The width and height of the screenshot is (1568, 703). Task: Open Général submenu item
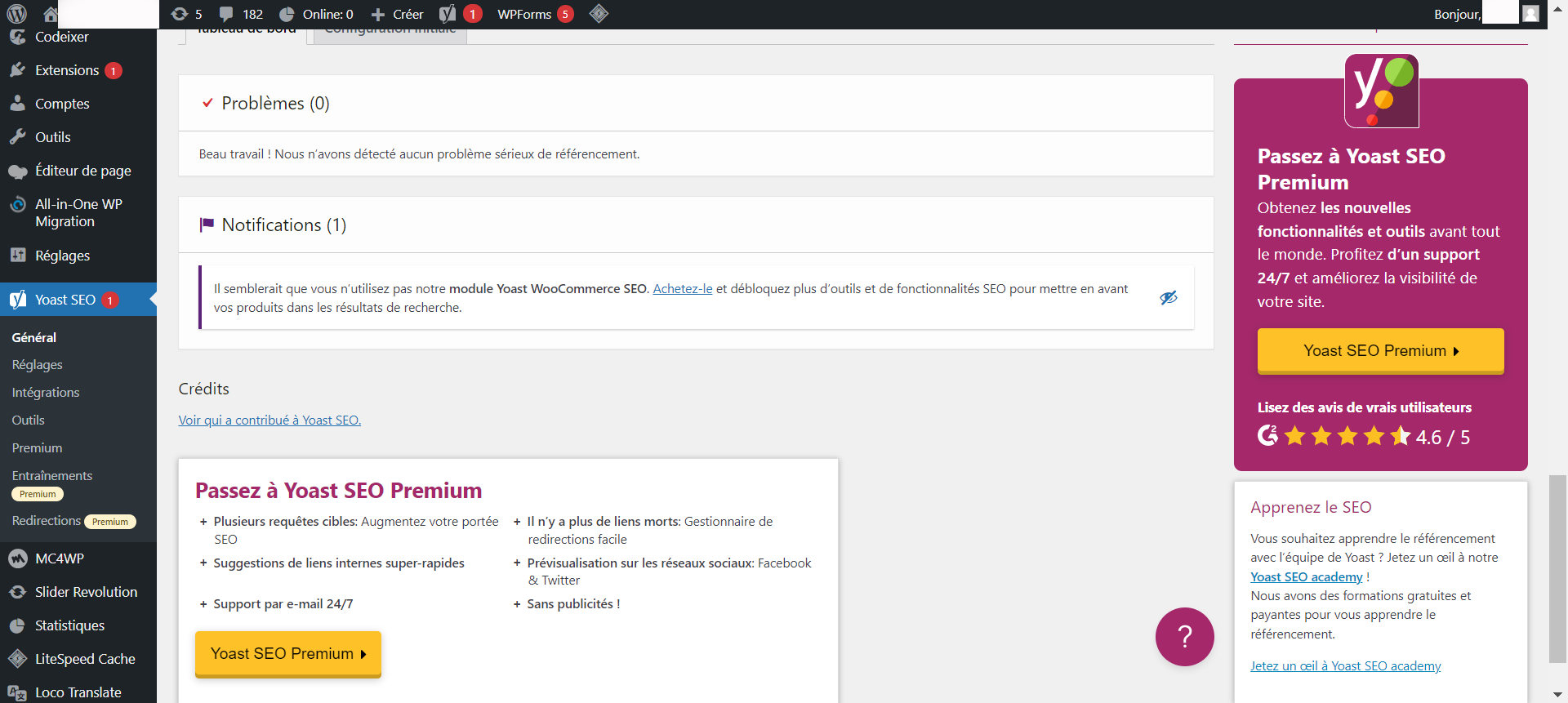click(34, 337)
